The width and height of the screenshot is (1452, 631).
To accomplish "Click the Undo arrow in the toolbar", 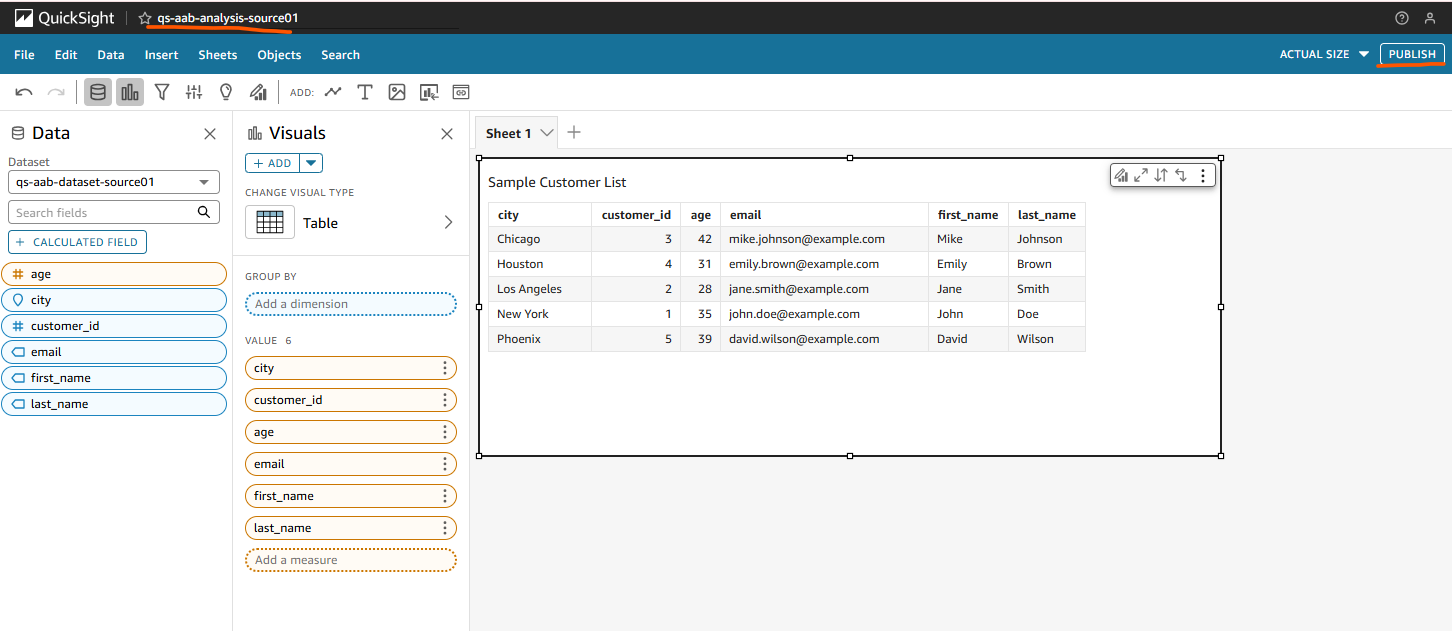I will coord(24,93).
